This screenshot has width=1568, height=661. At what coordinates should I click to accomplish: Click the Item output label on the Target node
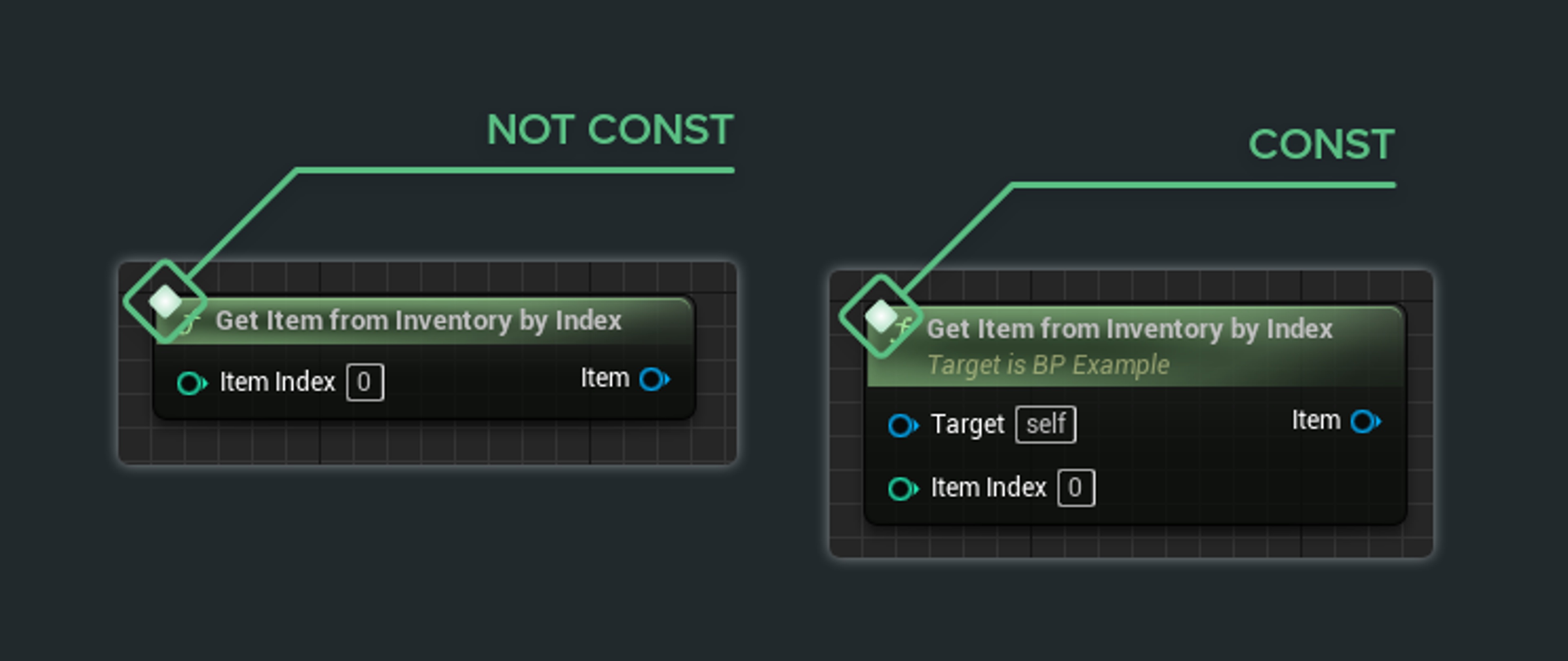(x=1316, y=420)
